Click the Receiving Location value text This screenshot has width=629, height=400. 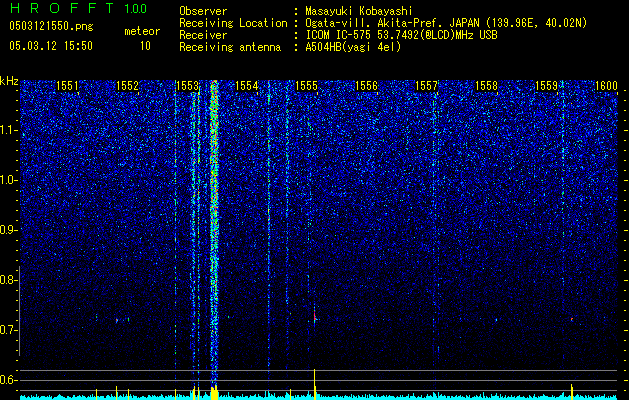click(x=446, y=23)
